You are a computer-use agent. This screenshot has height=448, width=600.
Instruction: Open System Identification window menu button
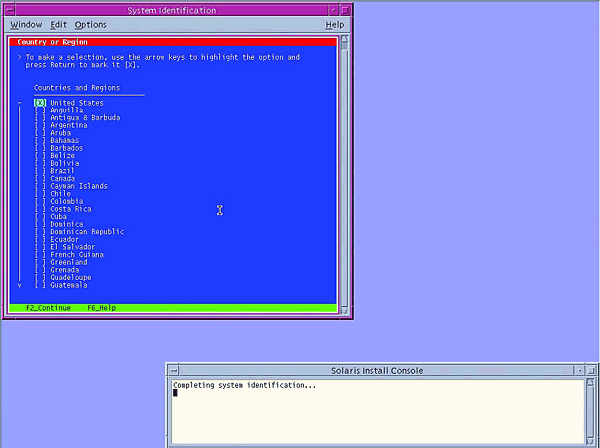coord(10,10)
